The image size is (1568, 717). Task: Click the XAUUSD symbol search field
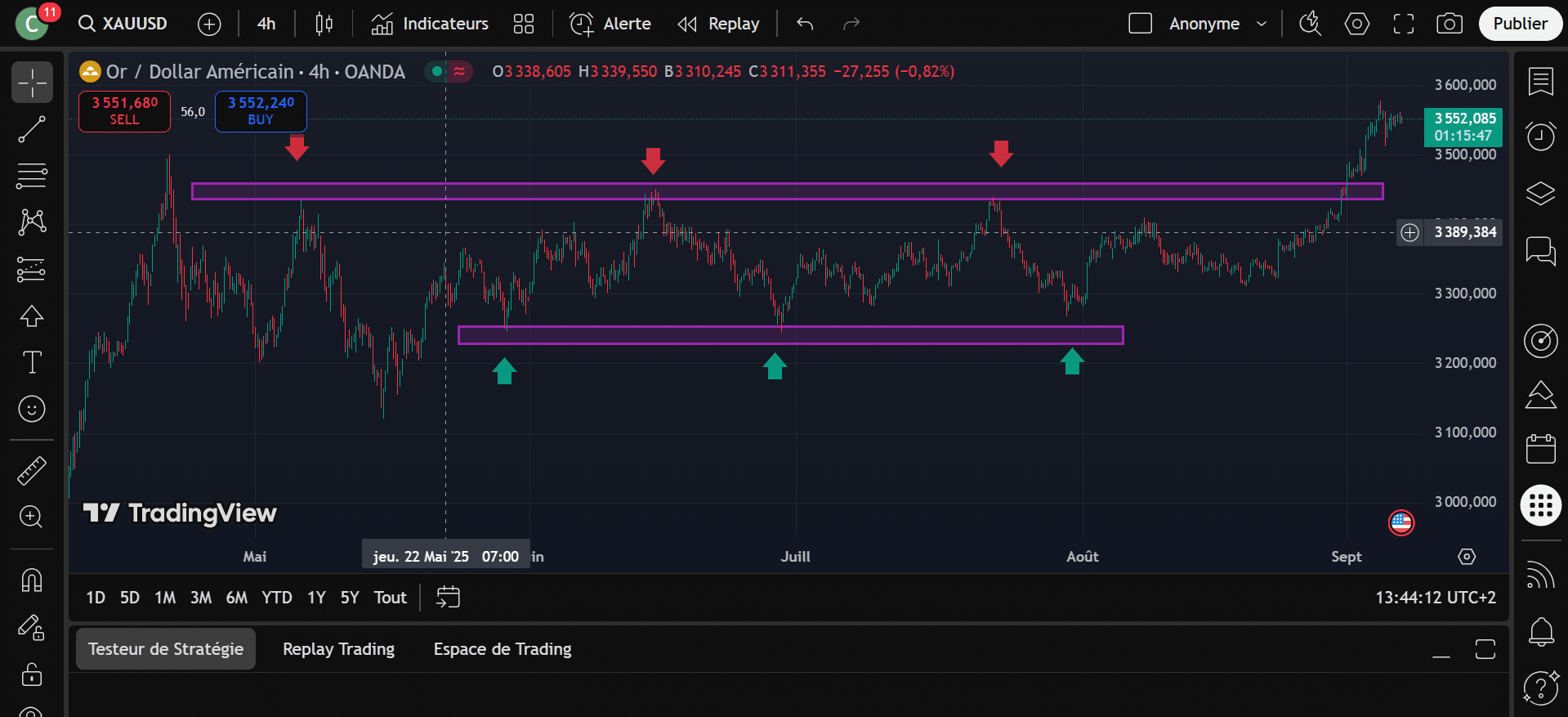(123, 24)
